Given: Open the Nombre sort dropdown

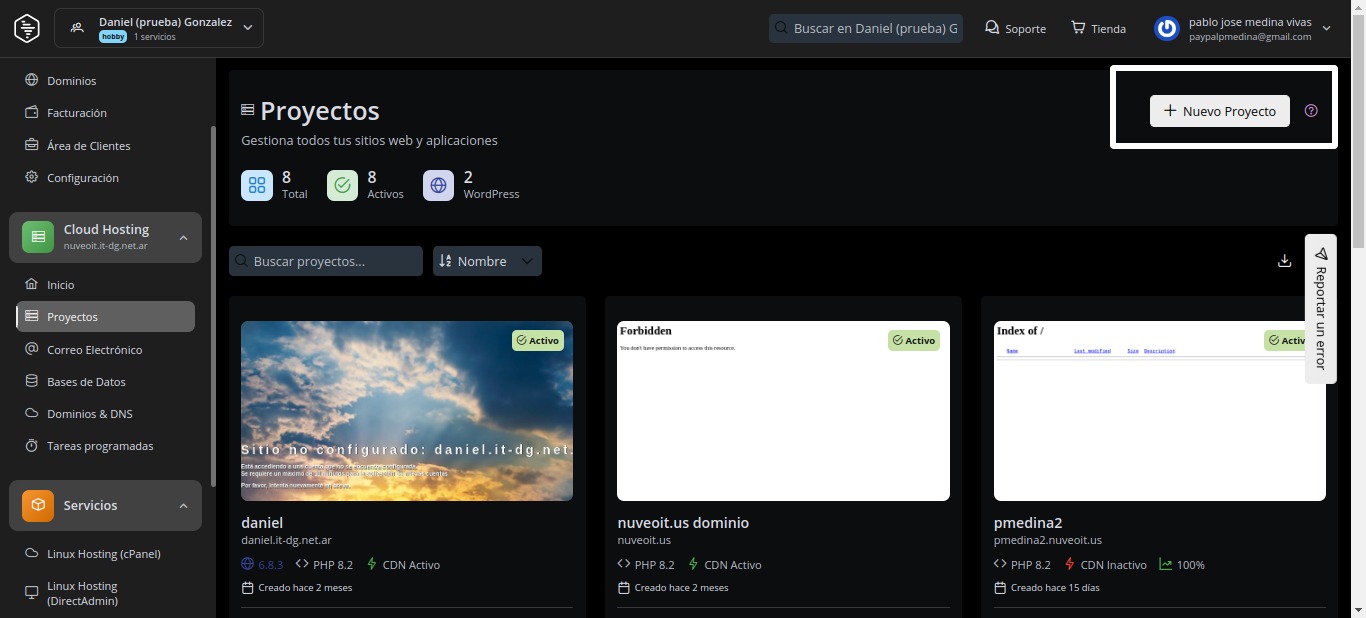Looking at the screenshot, I should tap(487, 261).
